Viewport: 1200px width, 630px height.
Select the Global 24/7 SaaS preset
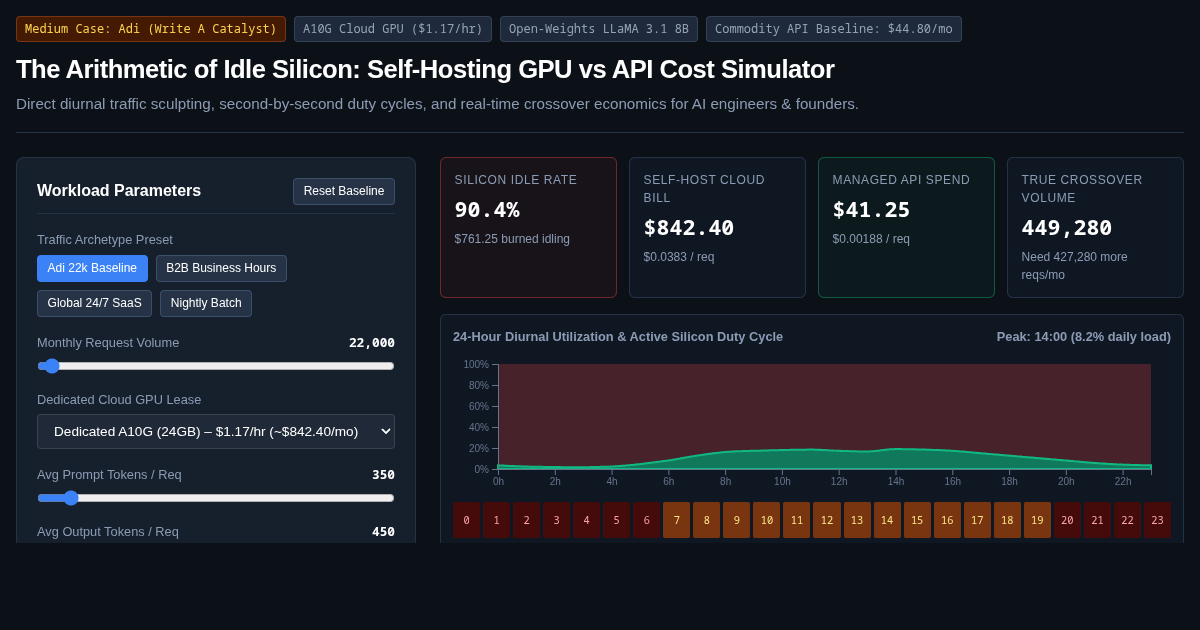coord(94,303)
